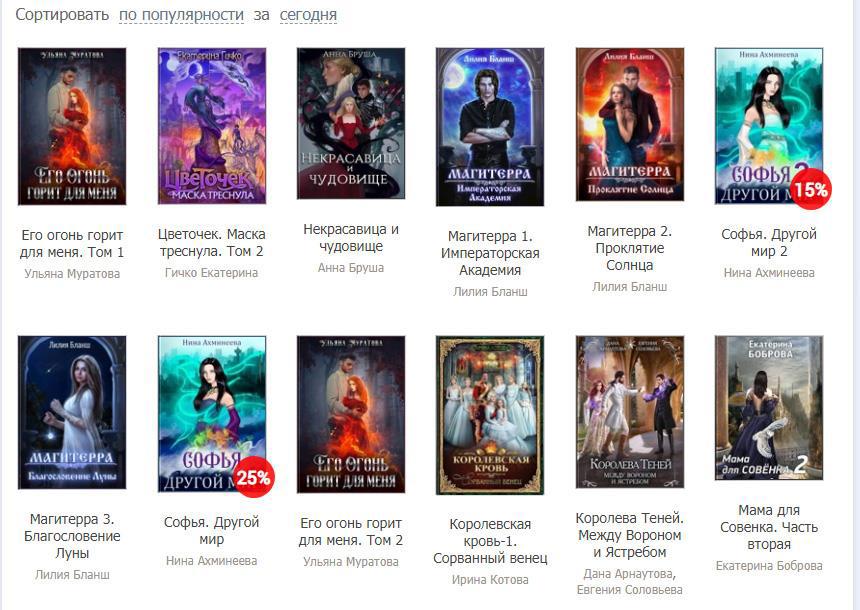This screenshot has width=860, height=610.
Task: Open the 'Королева Теней' book cover
Action: click(630, 412)
